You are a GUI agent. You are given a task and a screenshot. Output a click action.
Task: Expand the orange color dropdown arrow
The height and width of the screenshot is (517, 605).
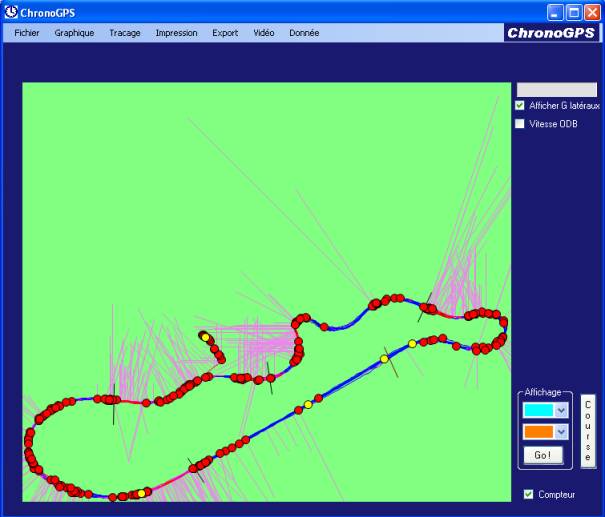(x=561, y=432)
